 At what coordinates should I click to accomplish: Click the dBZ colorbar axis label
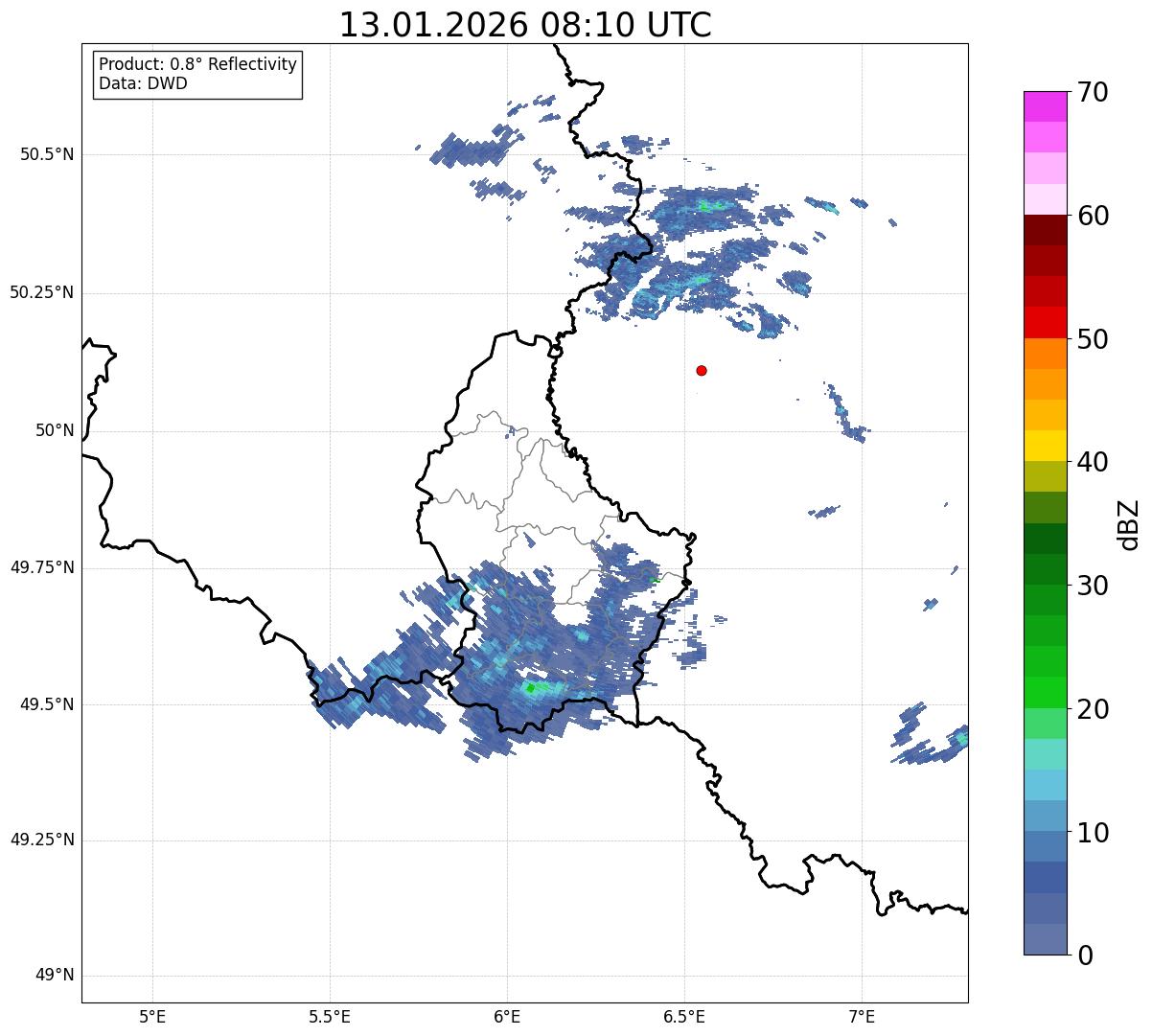1129,524
